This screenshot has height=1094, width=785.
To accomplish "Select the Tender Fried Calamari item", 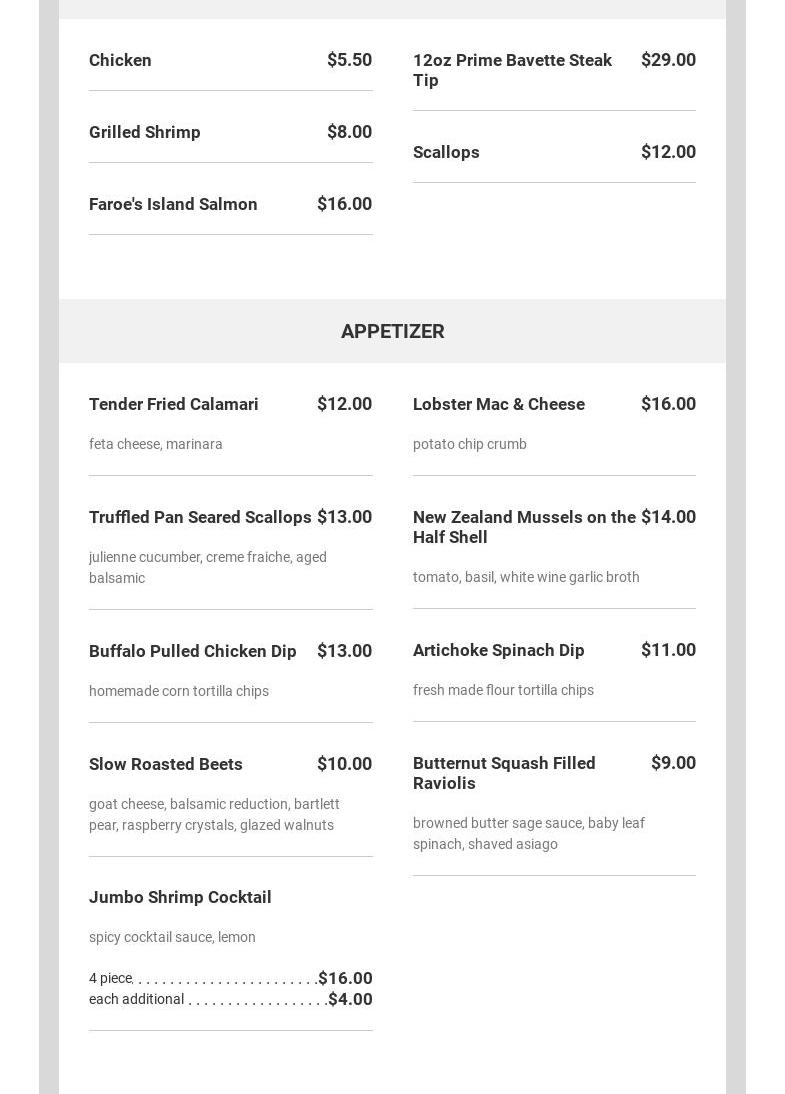I will coord(174,404).
